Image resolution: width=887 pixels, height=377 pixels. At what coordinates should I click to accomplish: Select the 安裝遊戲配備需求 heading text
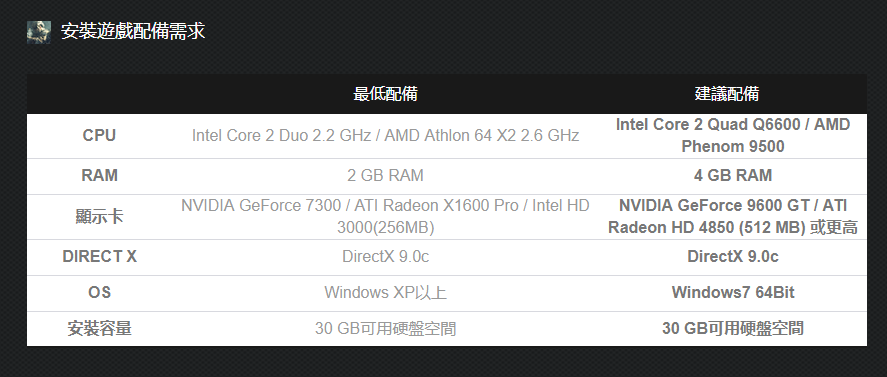(x=133, y=31)
